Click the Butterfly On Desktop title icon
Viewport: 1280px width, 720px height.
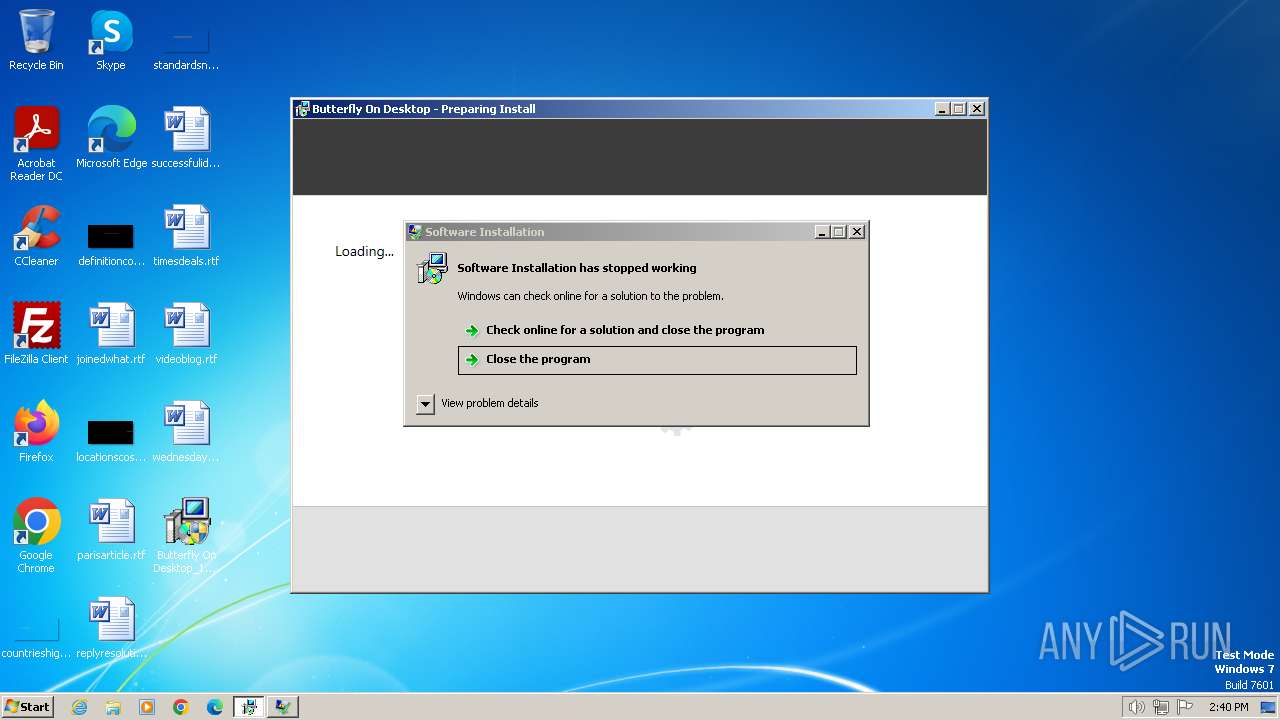[302, 109]
